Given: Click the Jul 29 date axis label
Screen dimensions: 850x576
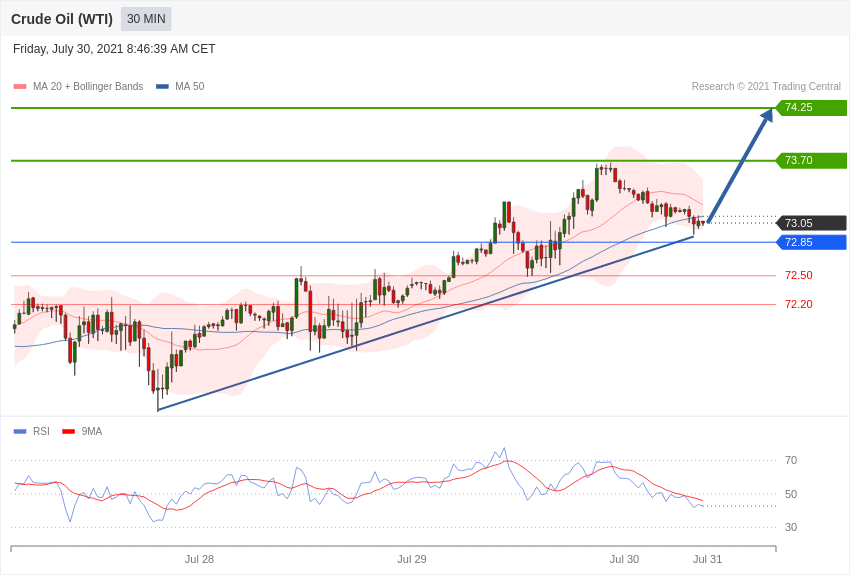Looking at the screenshot, I should pyautogui.click(x=411, y=559).
